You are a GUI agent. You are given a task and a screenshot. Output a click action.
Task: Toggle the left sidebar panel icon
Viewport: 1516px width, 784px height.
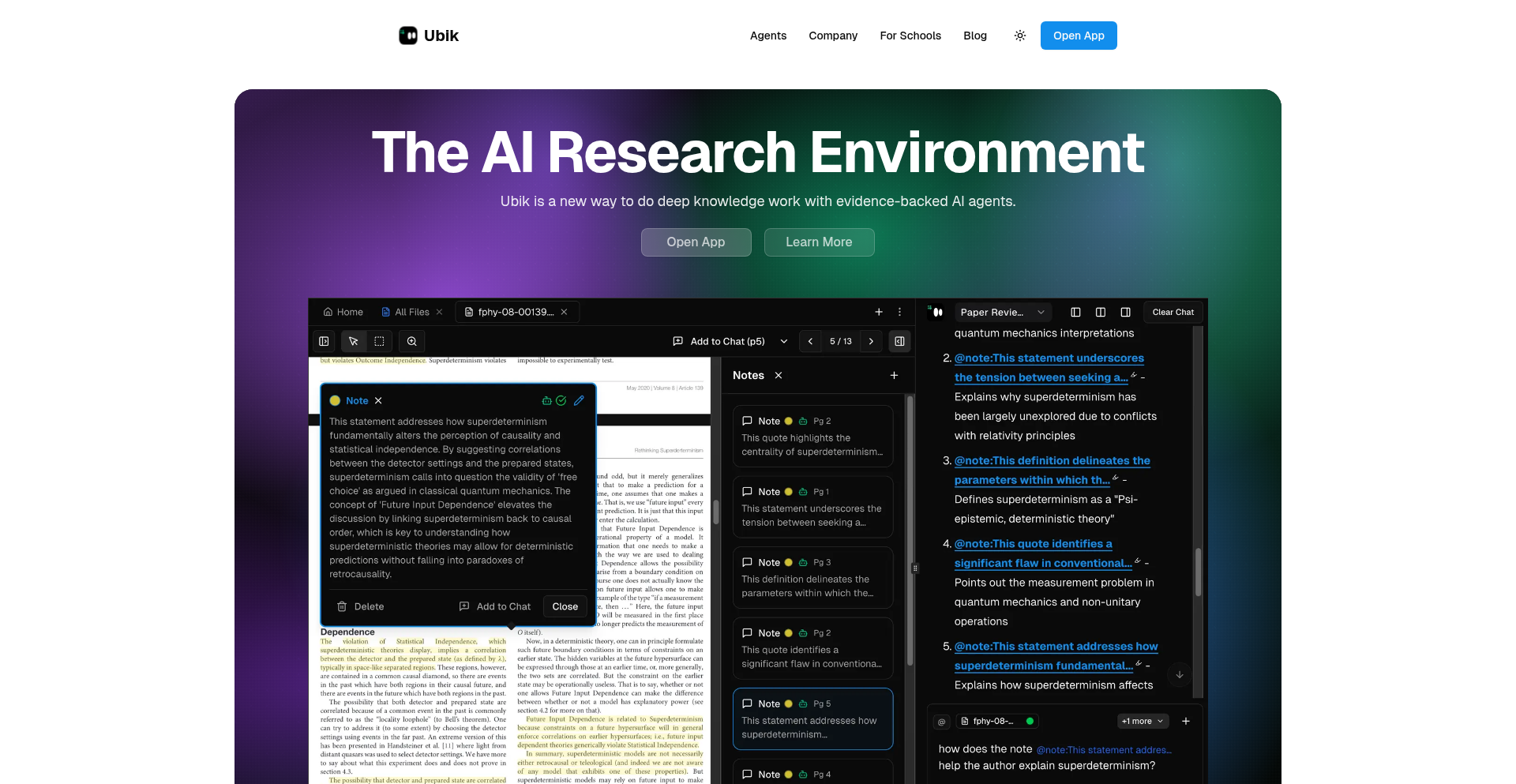324,341
